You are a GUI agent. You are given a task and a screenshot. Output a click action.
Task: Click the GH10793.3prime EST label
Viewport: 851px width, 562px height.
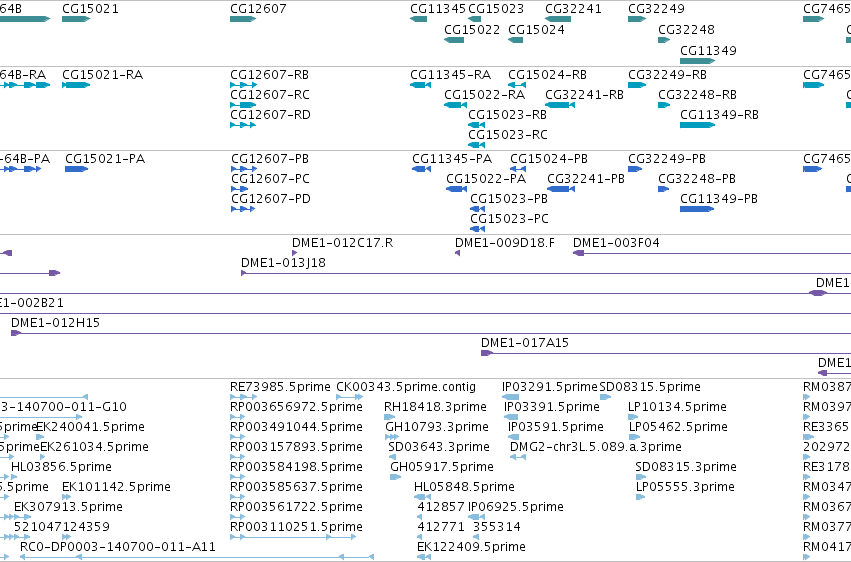(437, 427)
